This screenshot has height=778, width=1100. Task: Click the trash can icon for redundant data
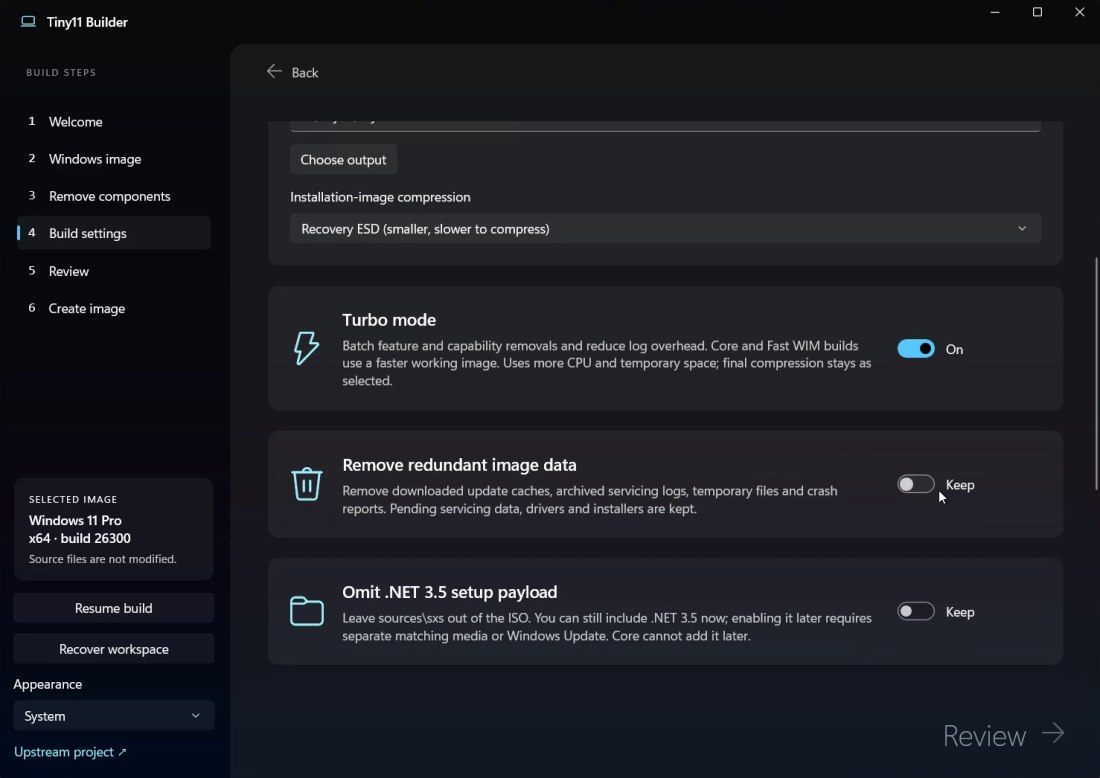[x=307, y=484]
